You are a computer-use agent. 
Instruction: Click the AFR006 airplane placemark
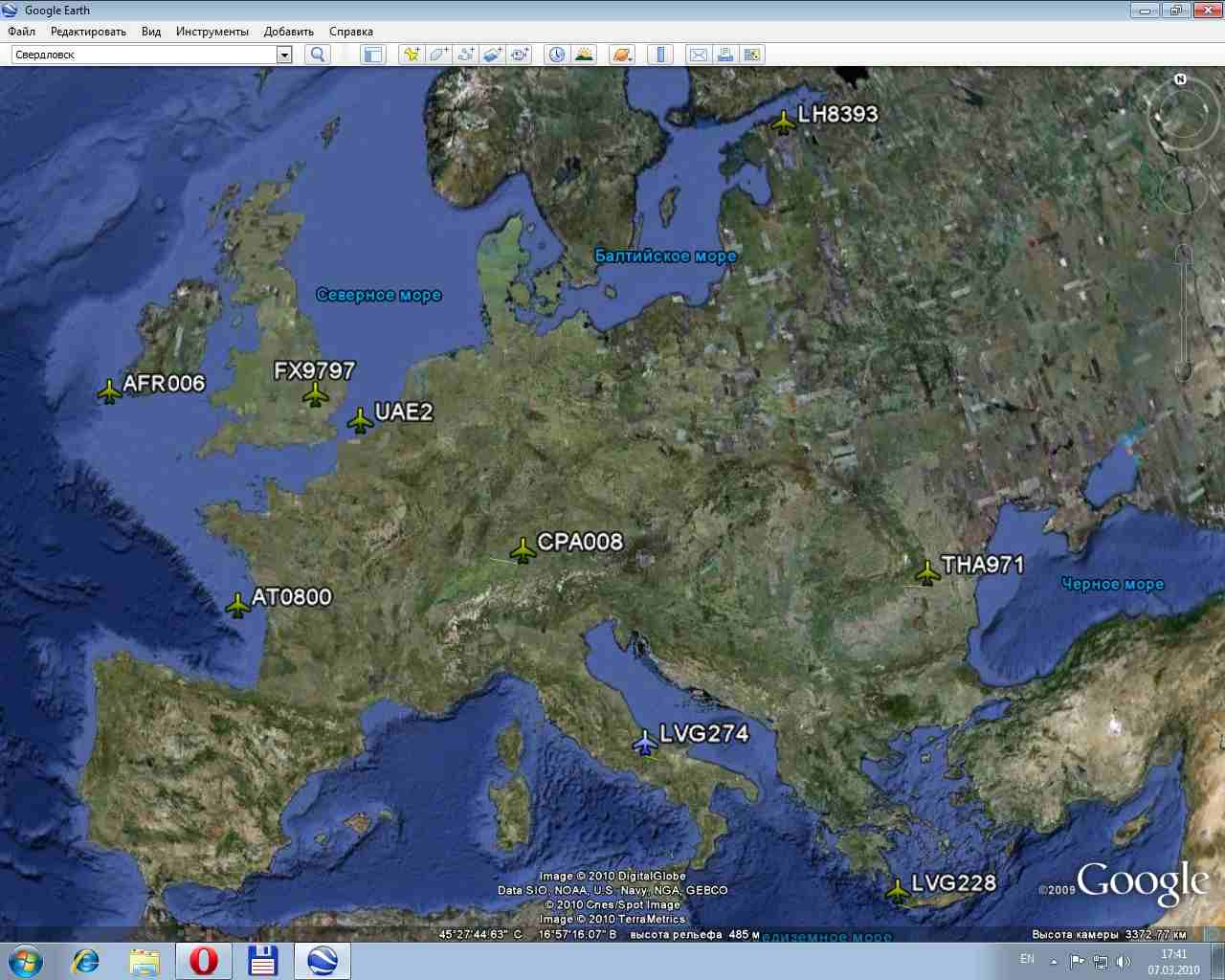110,390
